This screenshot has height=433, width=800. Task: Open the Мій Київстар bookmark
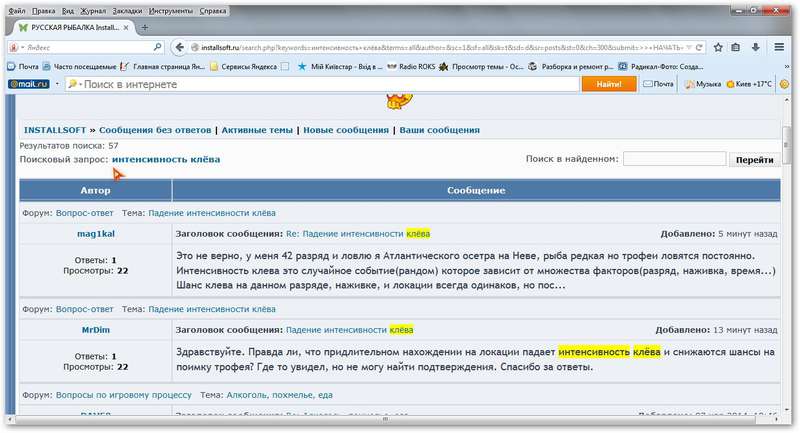[x=340, y=66]
